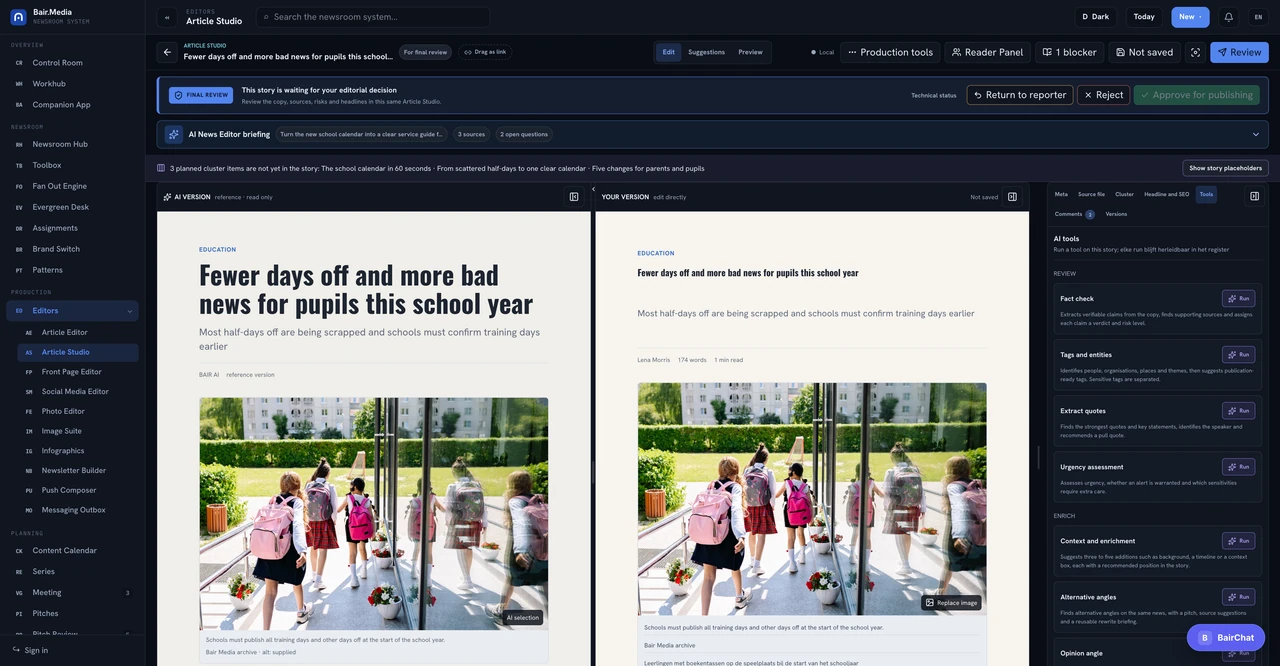Image resolution: width=1280 pixels, height=666 pixels.
Task: Open the Image Suite
Action: coord(78,431)
